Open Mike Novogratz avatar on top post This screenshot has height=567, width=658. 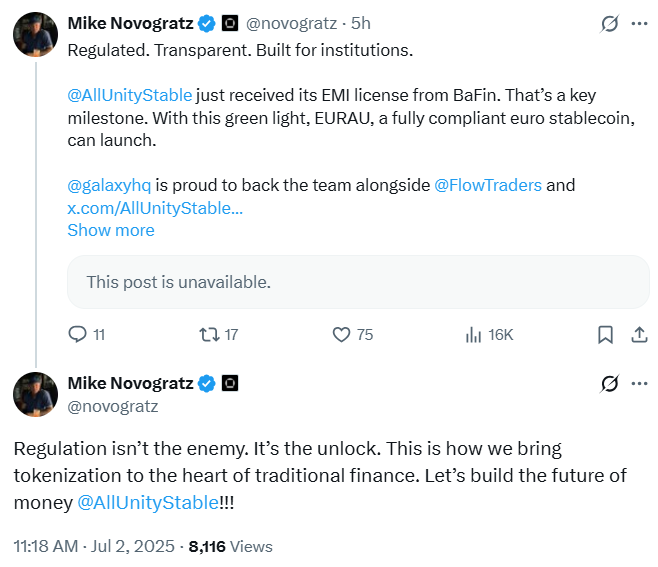[x=35, y=35]
